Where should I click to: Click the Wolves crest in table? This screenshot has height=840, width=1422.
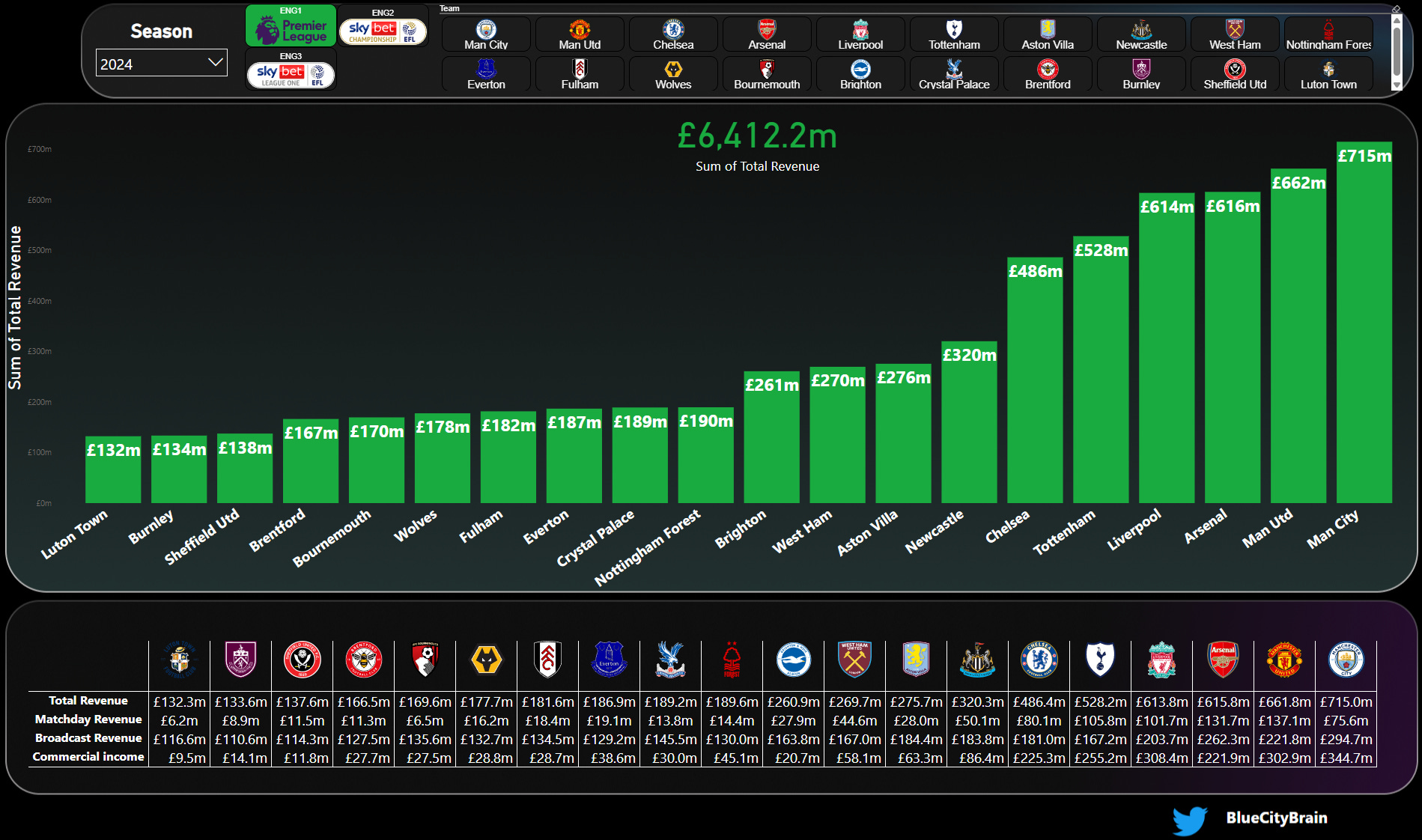point(487,660)
